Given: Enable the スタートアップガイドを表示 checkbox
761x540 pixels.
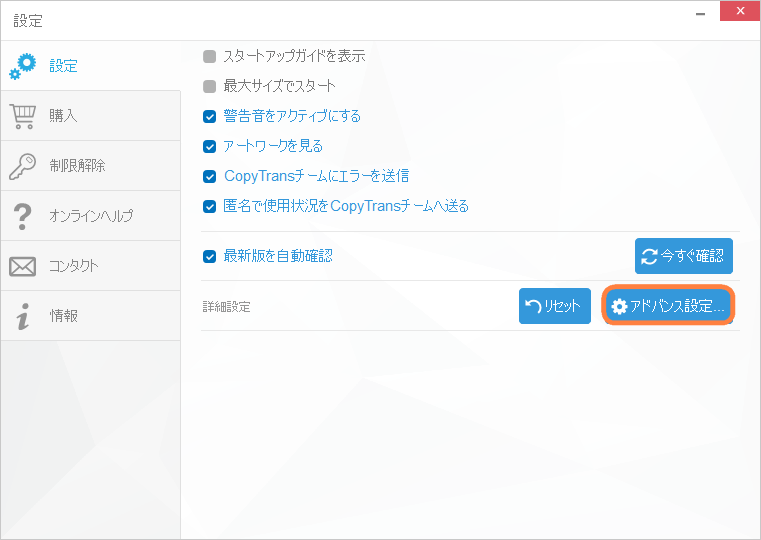Looking at the screenshot, I should click(x=210, y=56).
